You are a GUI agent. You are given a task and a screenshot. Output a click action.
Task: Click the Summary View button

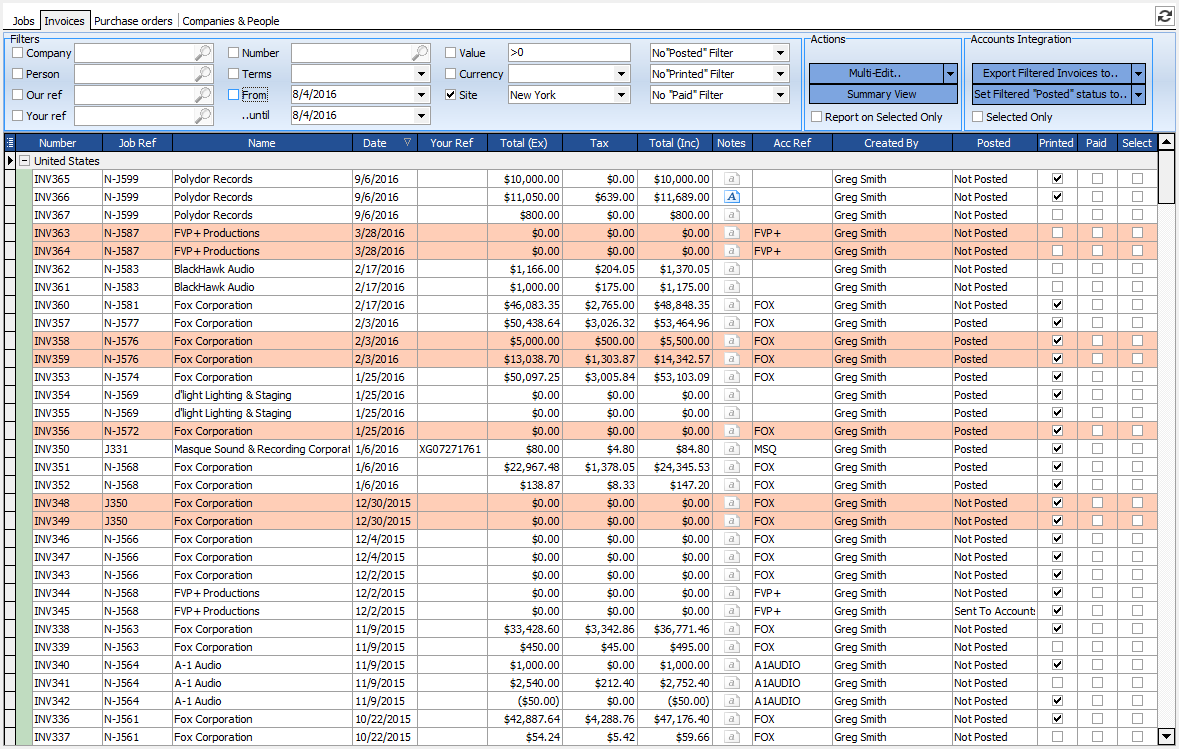tap(882, 94)
